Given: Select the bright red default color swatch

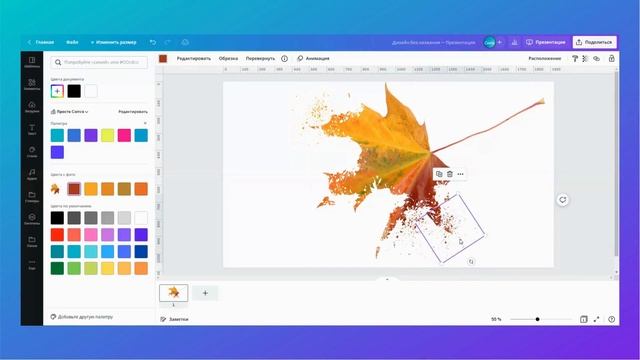Looking at the screenshot, I should click(57, 235).
